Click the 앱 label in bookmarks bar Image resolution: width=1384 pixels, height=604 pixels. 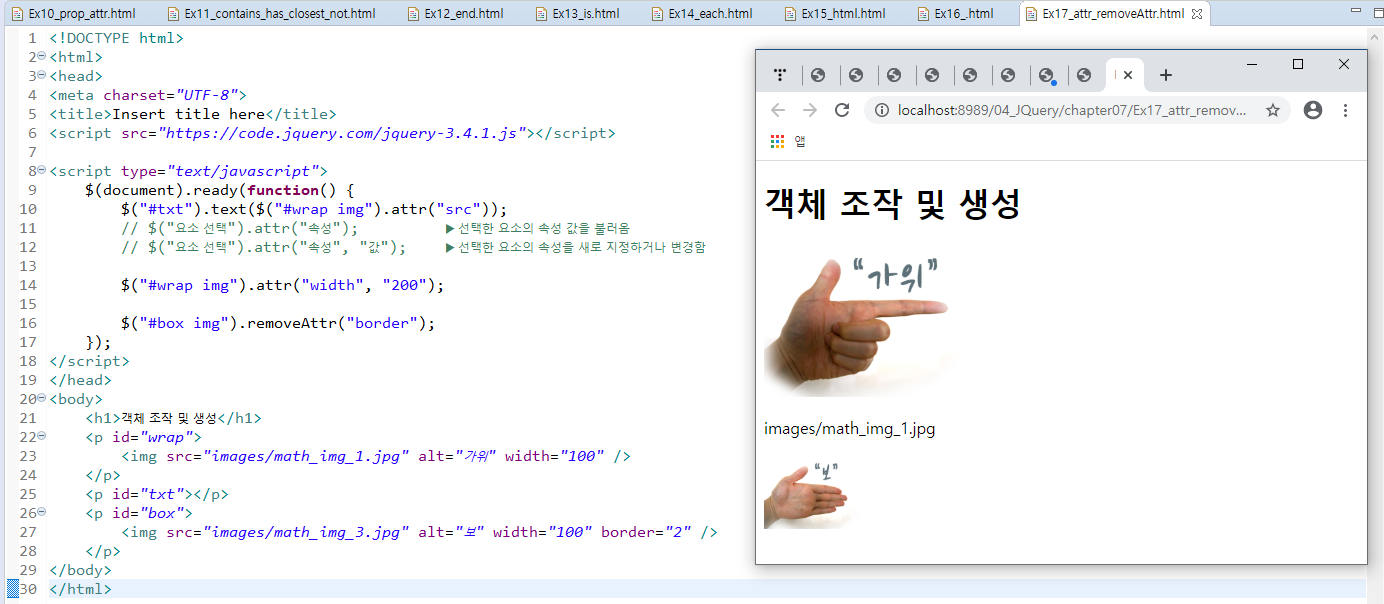pyautogui.click(x=800, y=141)
